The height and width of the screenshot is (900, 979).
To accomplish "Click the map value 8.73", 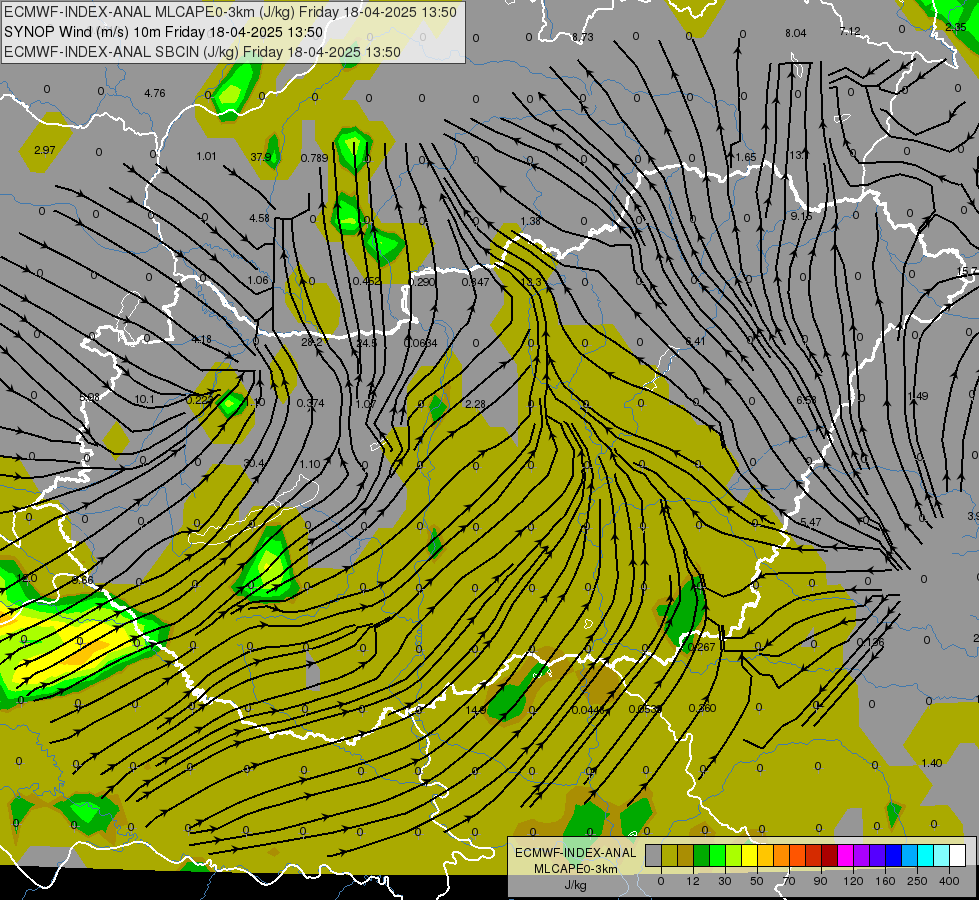I will point(583,37).
